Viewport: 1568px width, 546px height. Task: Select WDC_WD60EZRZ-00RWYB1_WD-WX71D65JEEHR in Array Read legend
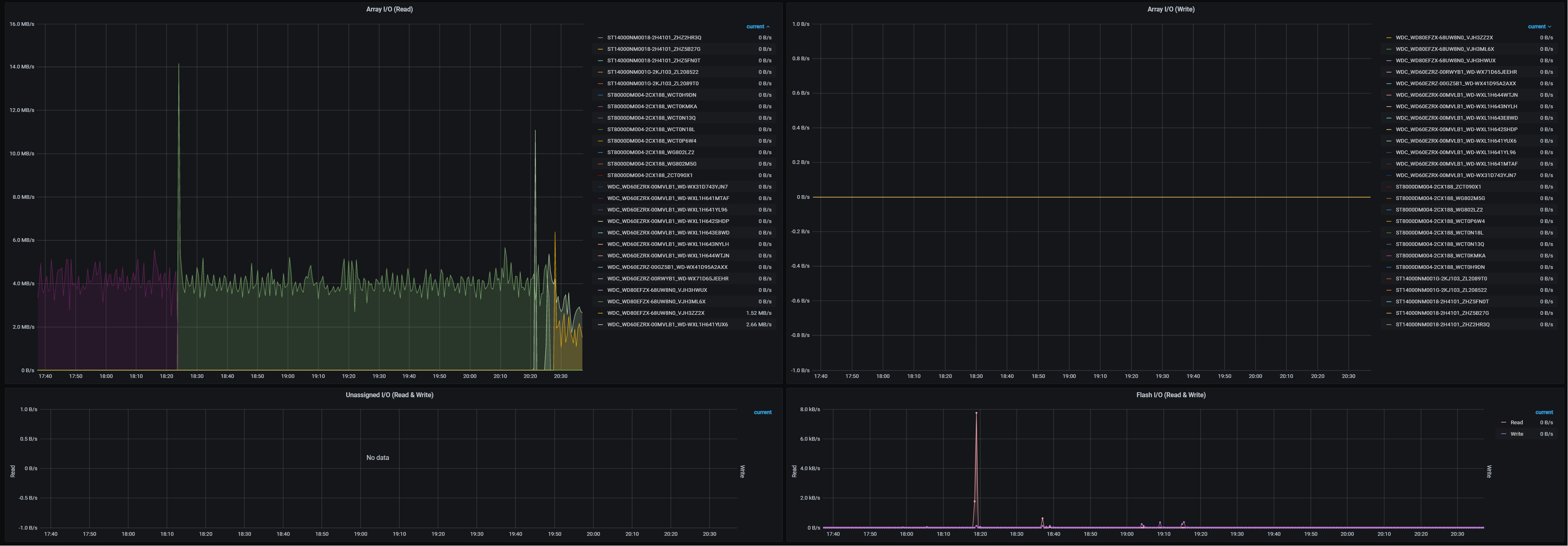[668, 279]
